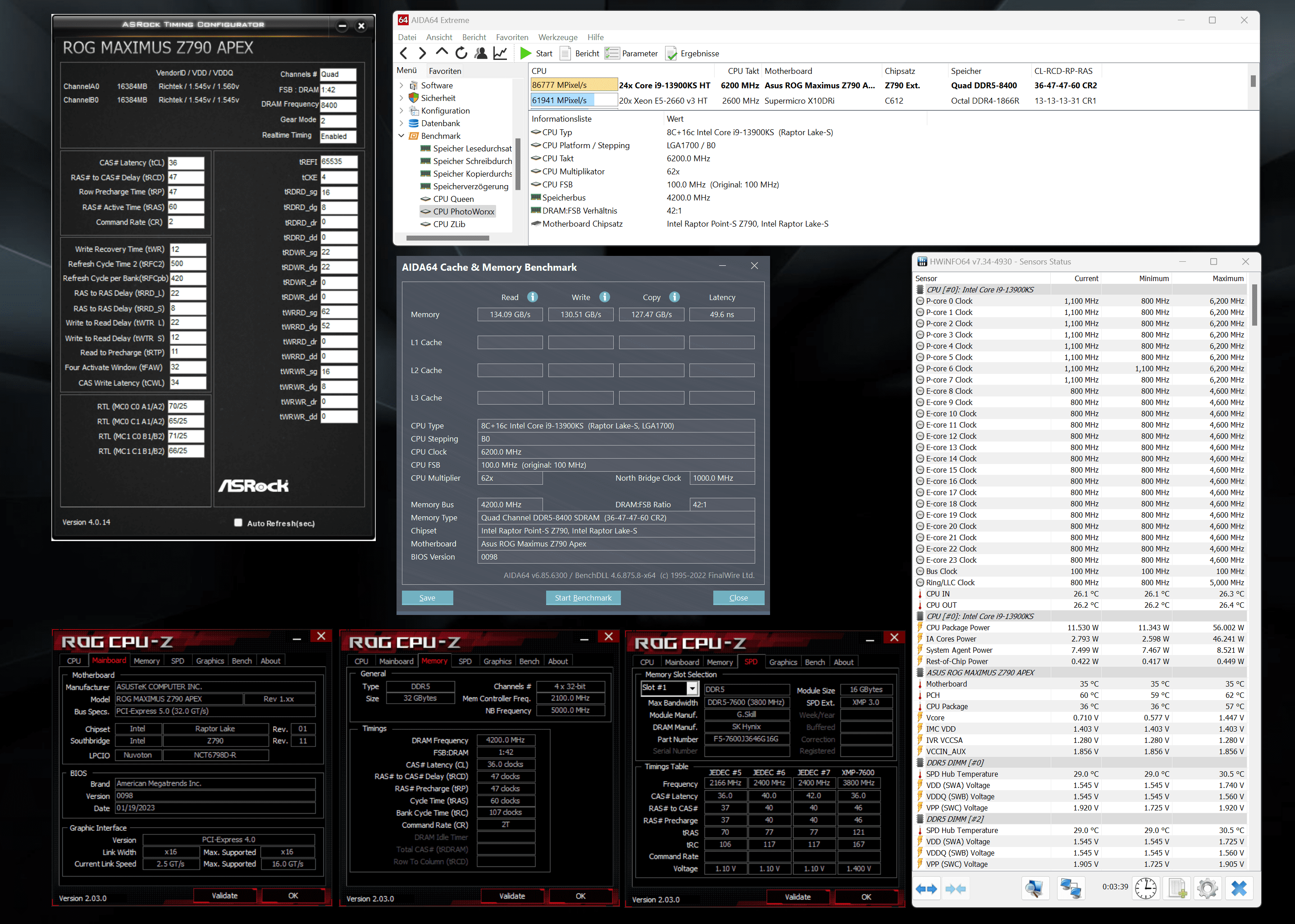This screenshot has width=1295, height=924.
Task: Click the DRAM Frequency field showing 8400
Action: (x=338, y=105)
